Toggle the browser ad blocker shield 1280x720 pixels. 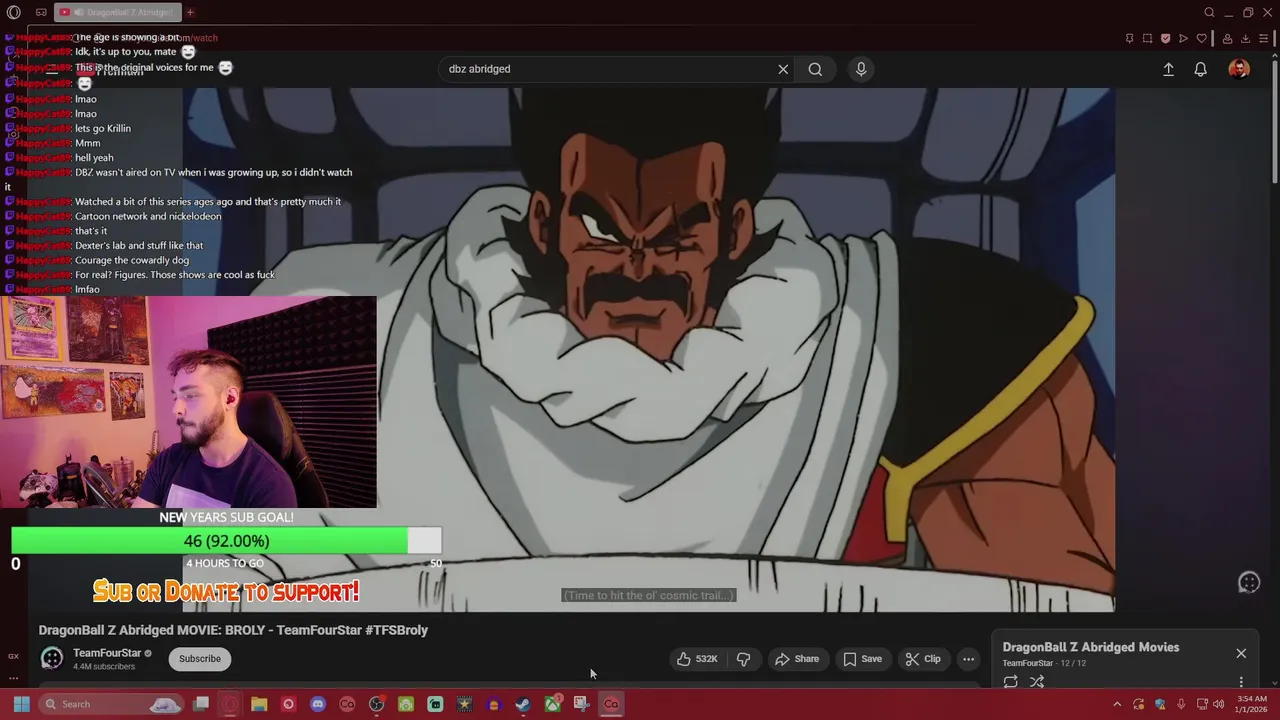(1165, 38)
